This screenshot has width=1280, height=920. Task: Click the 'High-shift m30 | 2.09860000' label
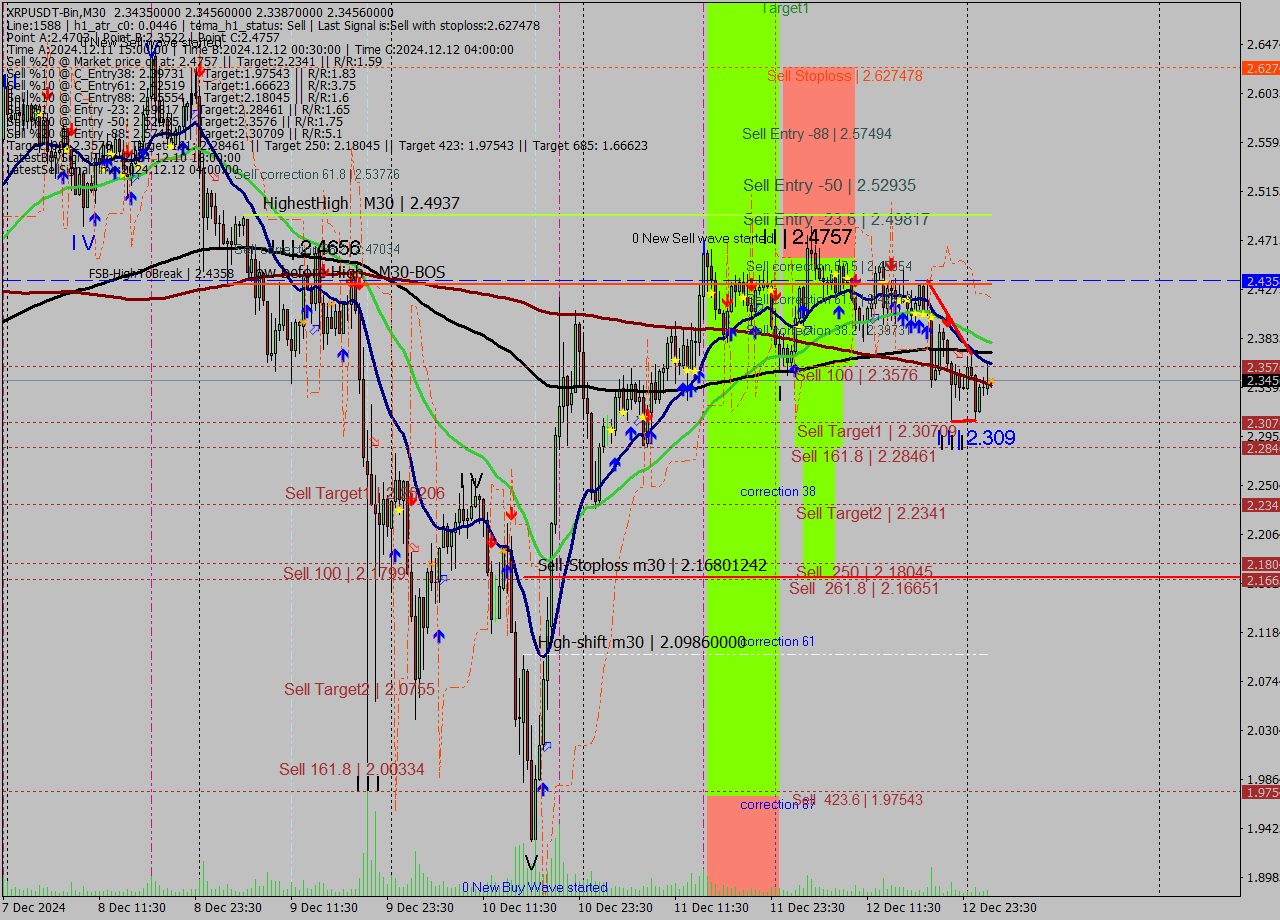click(642, 642)
